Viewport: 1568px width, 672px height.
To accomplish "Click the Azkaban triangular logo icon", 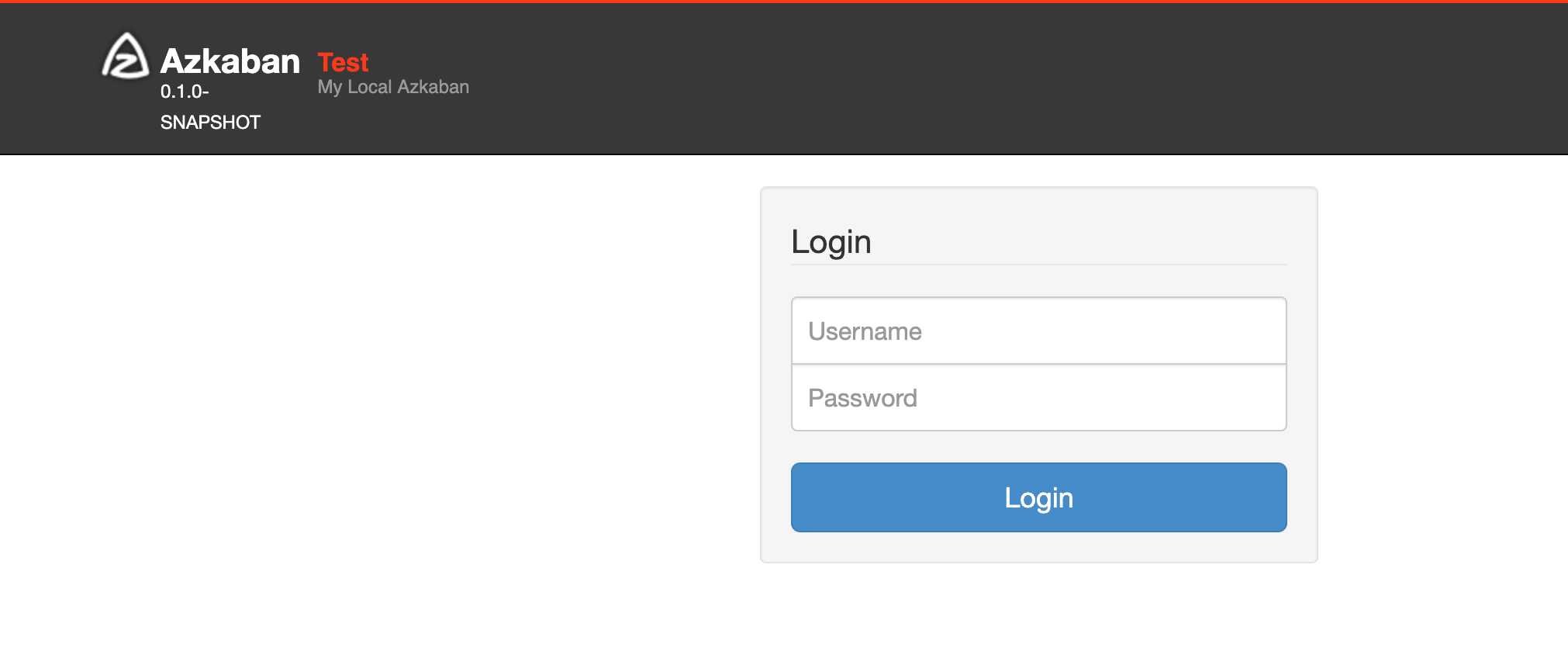I will click(x=126, y=56).
